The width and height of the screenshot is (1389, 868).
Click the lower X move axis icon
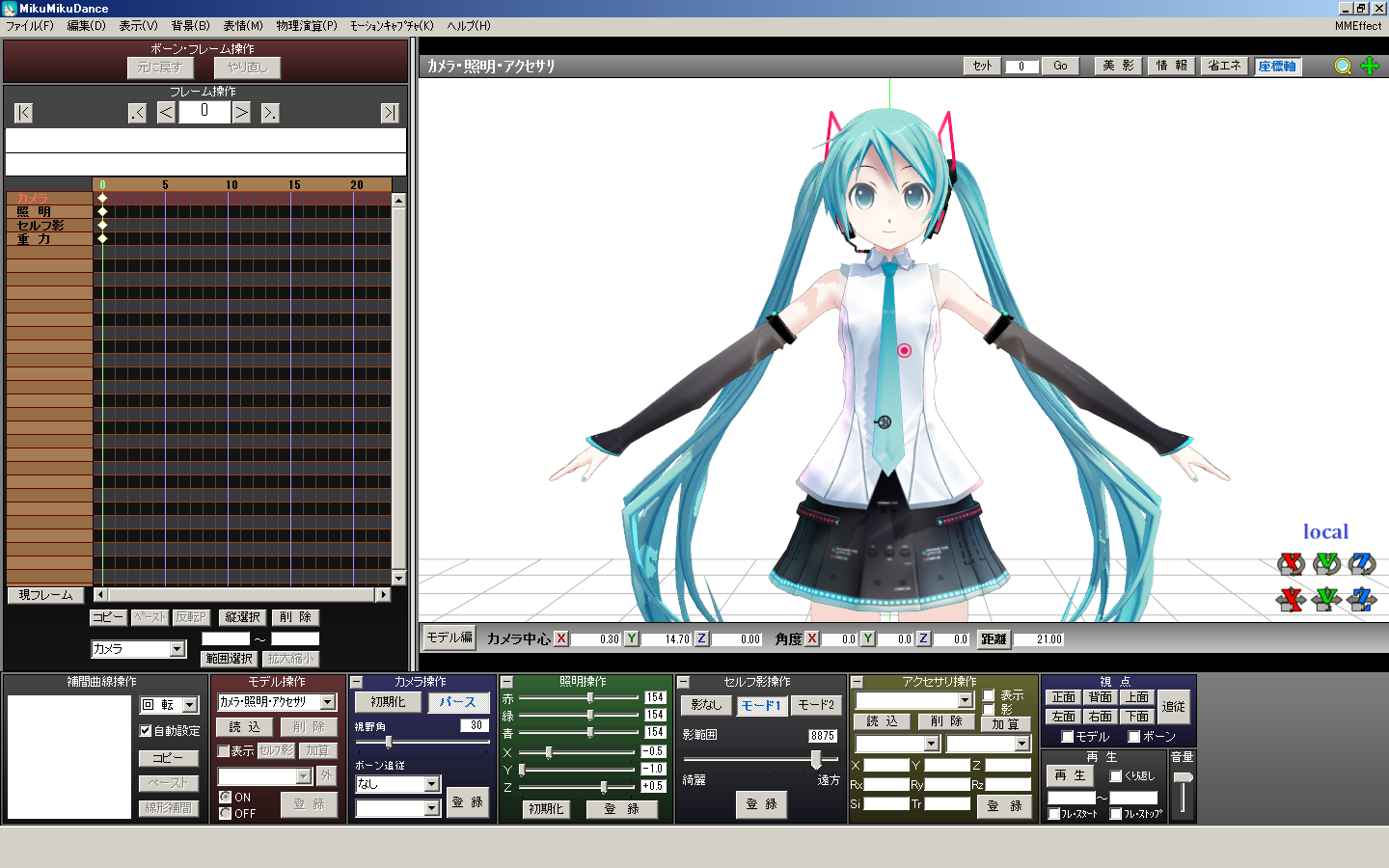tap(1291, 599)
